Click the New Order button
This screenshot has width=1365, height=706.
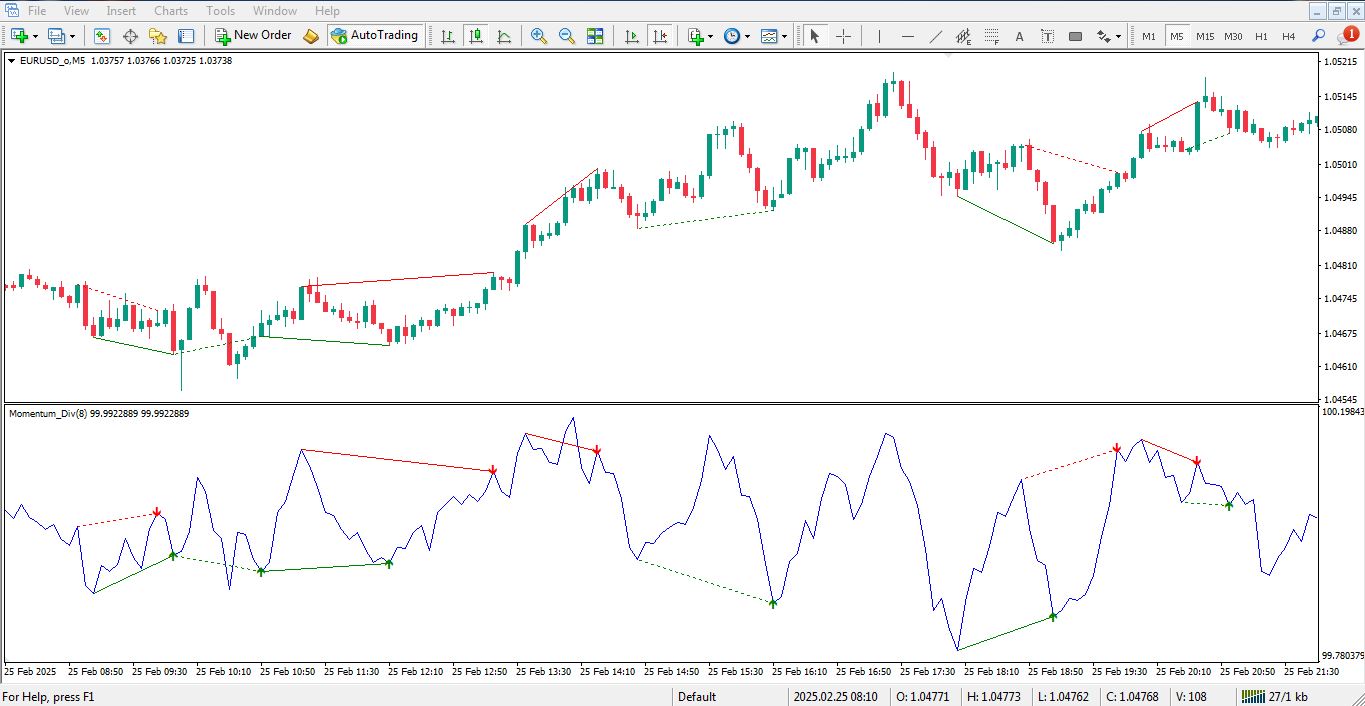click(x=252, y=36)
